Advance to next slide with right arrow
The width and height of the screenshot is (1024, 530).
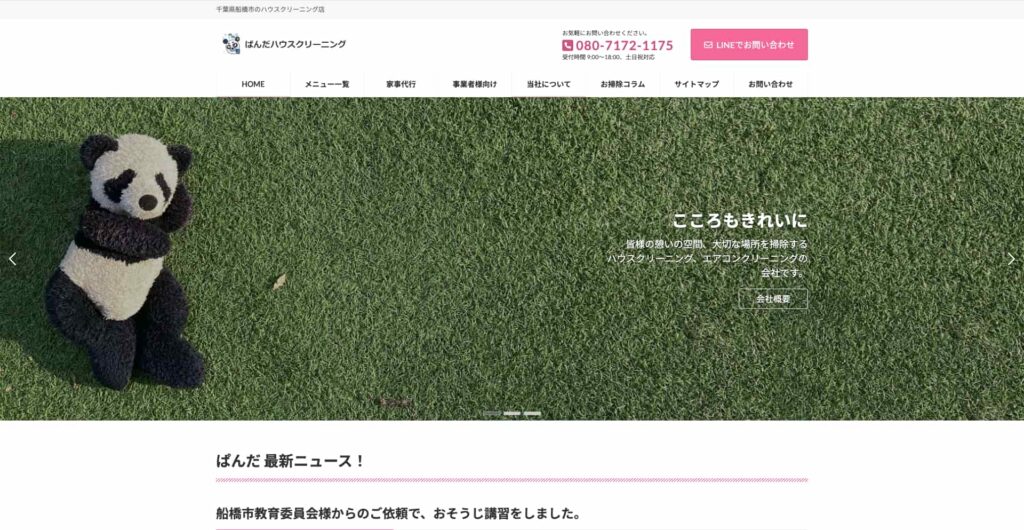coord(1011,259)
